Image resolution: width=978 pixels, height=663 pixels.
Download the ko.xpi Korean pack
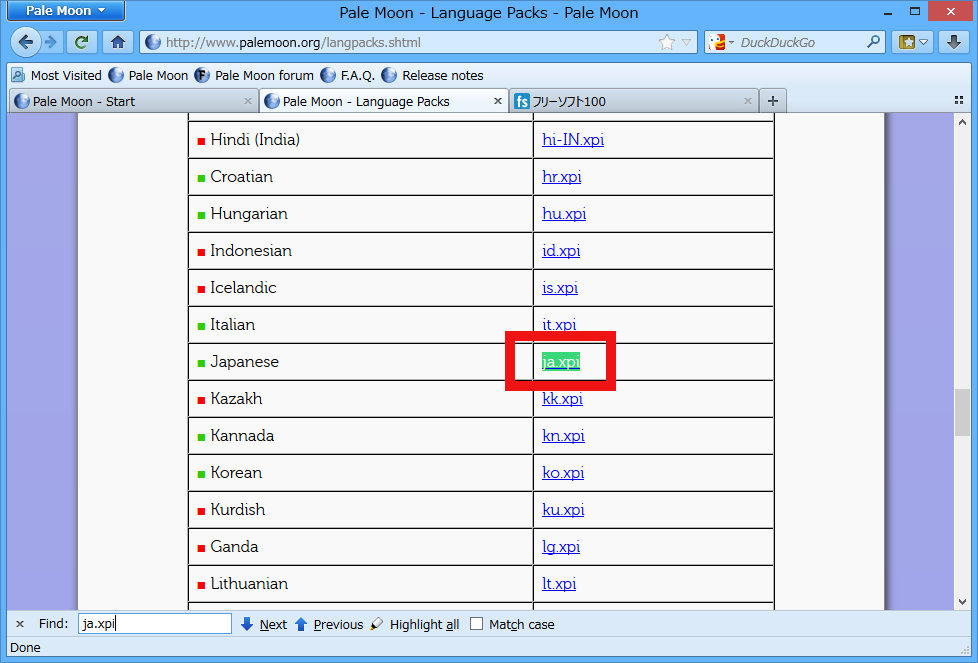[563, 473]
